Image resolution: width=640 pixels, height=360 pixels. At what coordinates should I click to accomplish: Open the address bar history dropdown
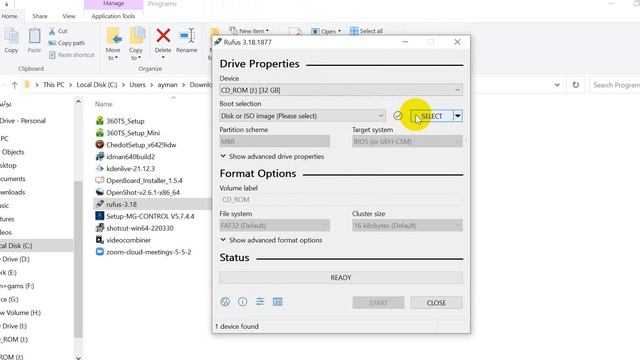point(557,85)
